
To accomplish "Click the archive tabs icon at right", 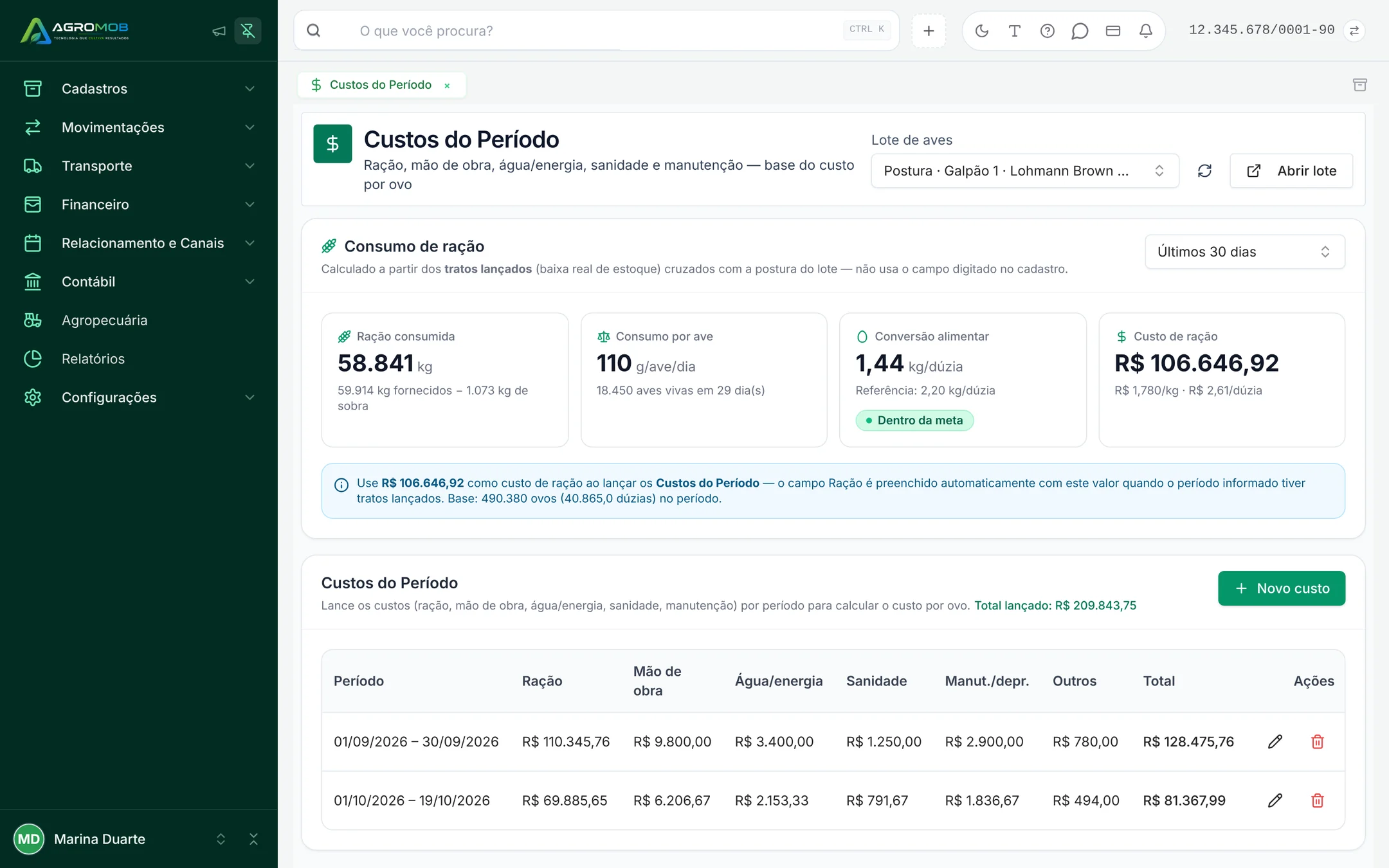I will pyautogui.click(x=1360, y=85).
